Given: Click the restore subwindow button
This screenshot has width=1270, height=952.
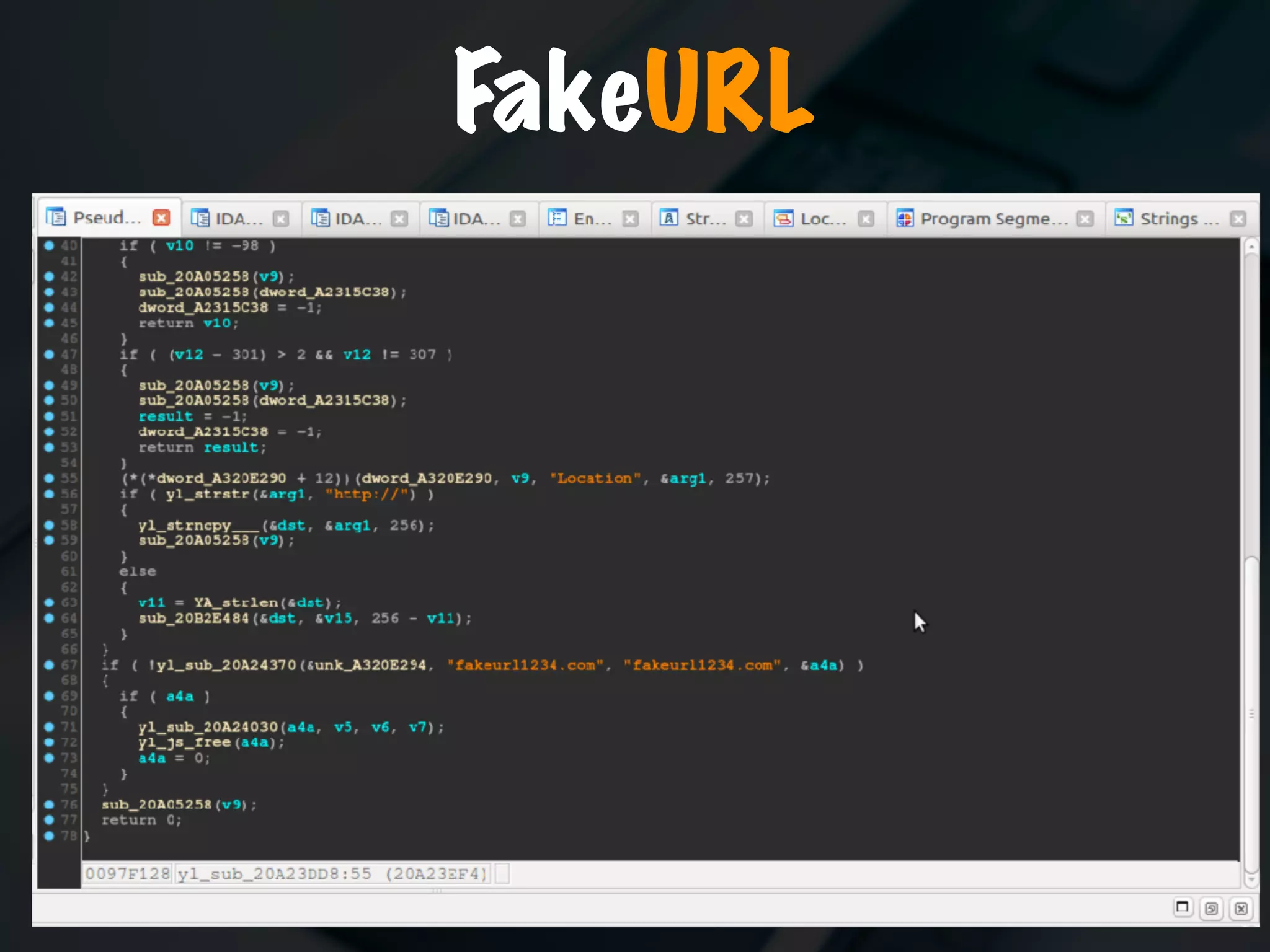Looking at the screenshot, I should pyautogui.click(x=1212, y=909).
